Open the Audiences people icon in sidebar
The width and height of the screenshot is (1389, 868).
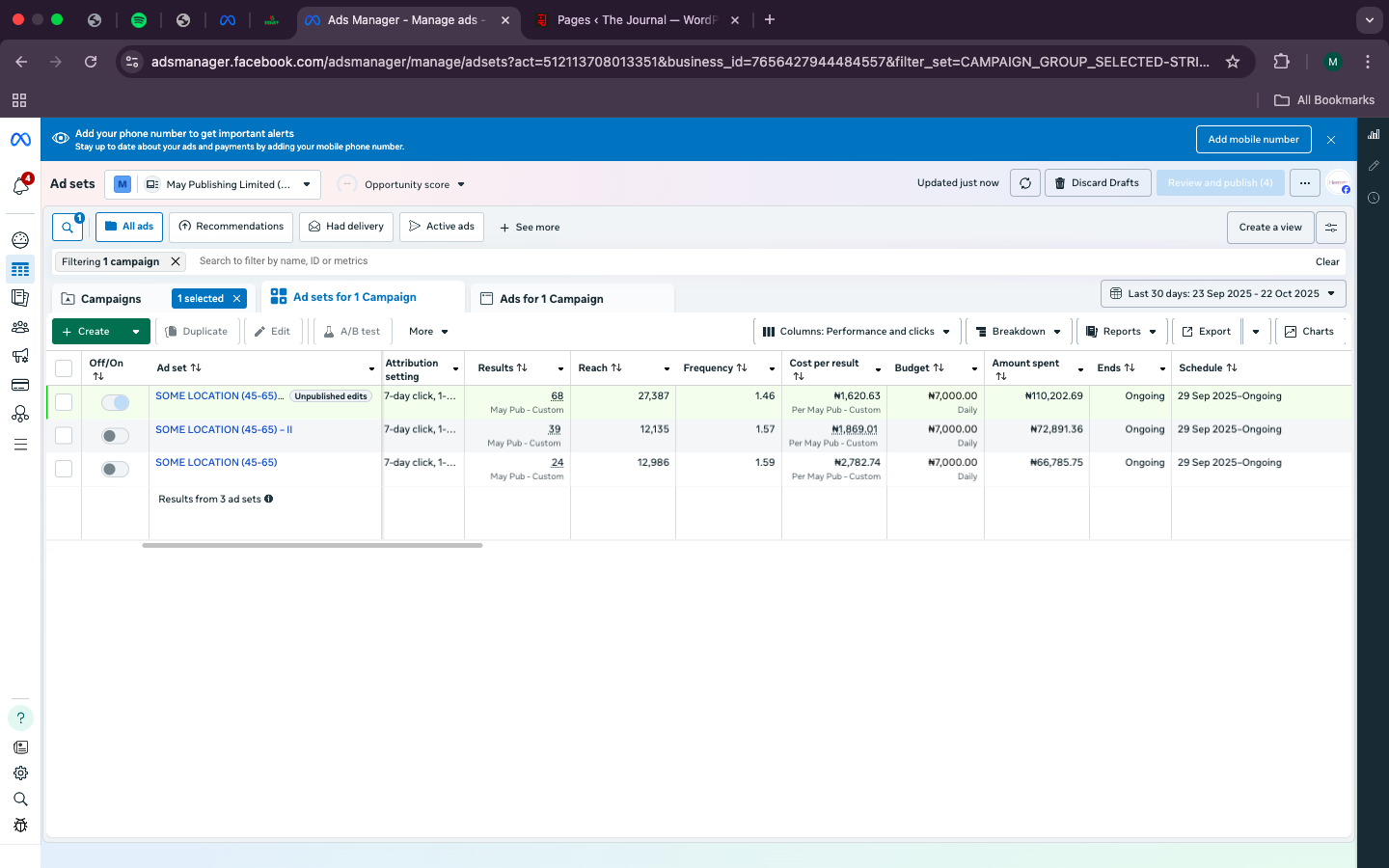coord(20,327)
